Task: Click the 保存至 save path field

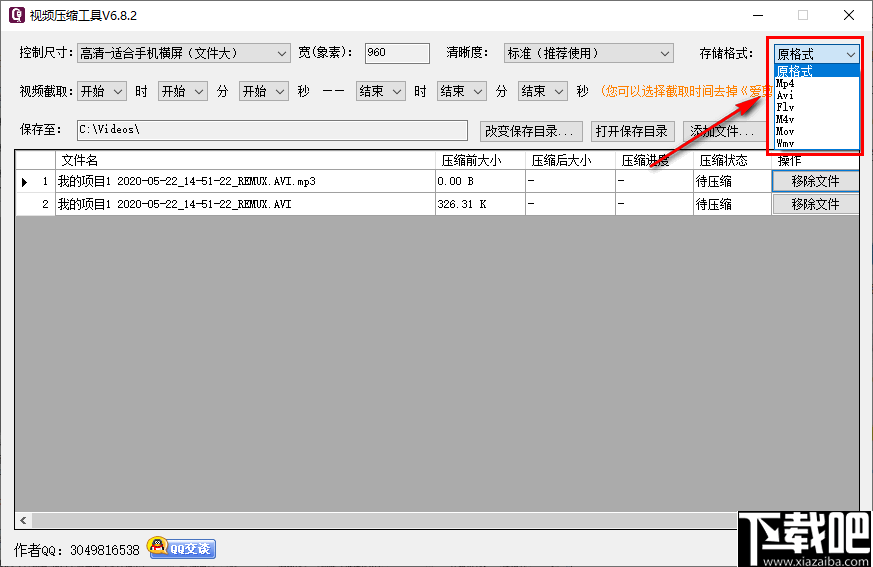Action: tap(272, 130)
